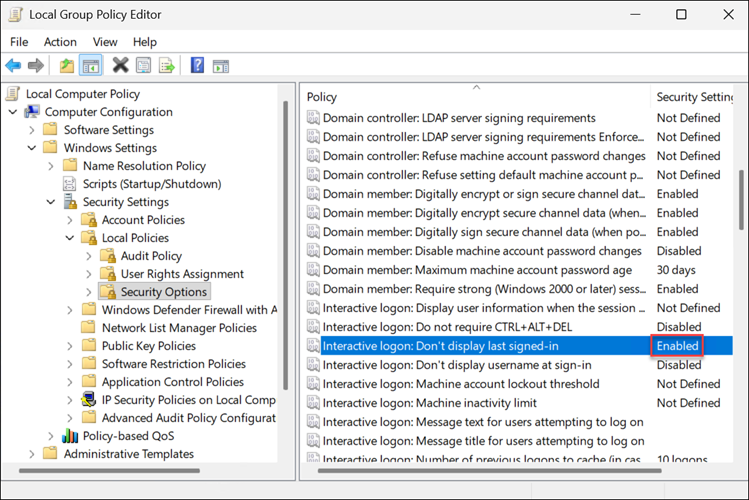Screen dimensions: 749x500
Task: Click the Delete X toolbar icon
Action: (x=120, y=65)
